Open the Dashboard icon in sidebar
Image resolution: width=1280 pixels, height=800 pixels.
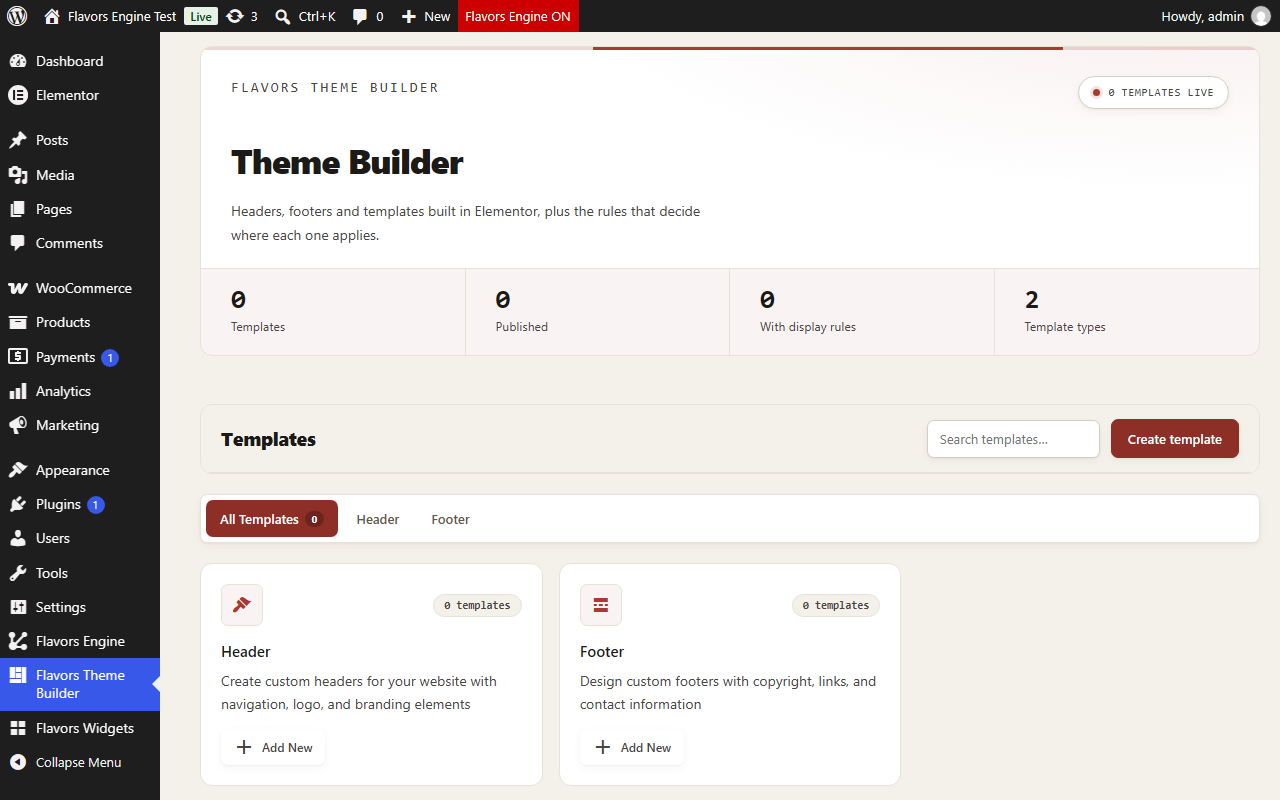click(17, 61)
